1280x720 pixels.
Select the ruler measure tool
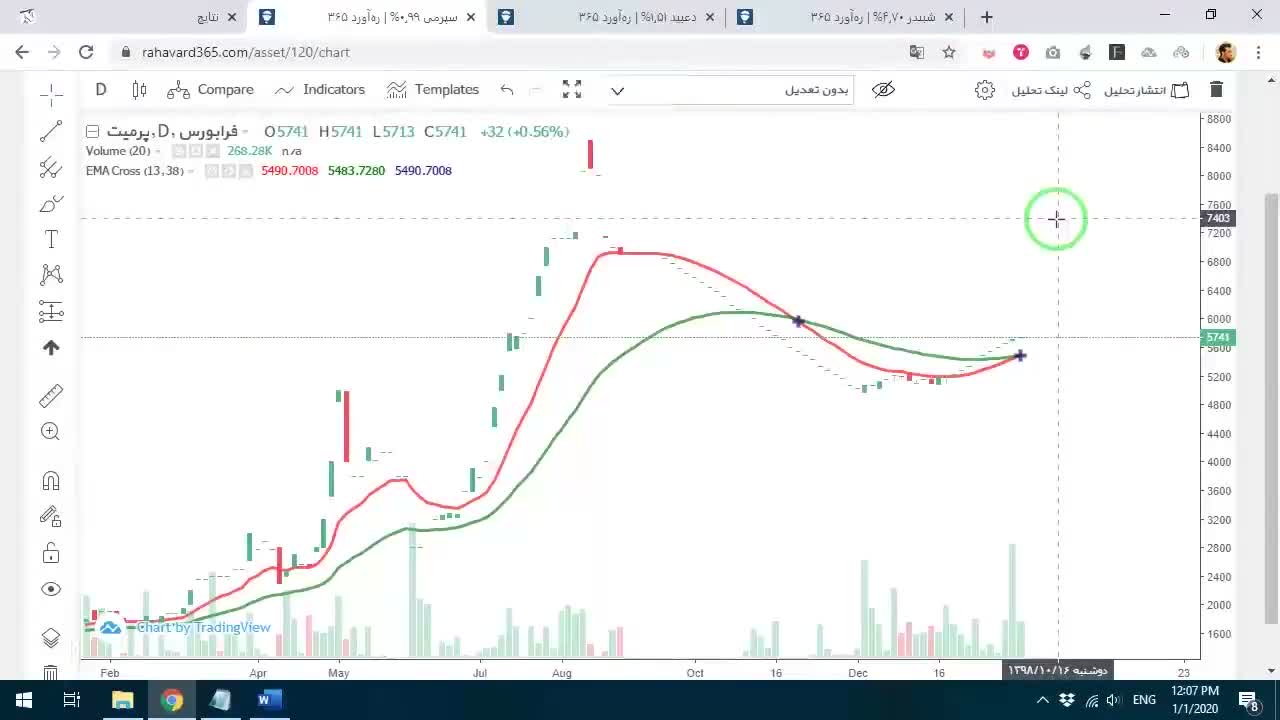click(x=51, y=396)
